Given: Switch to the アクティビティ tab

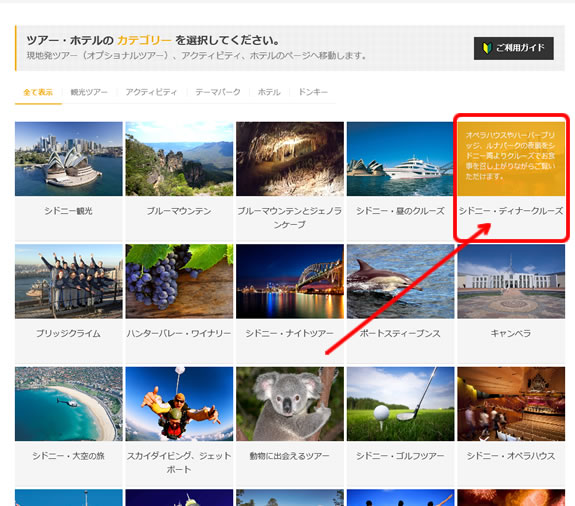Looking at the screenshot, I should click(151, 92).
